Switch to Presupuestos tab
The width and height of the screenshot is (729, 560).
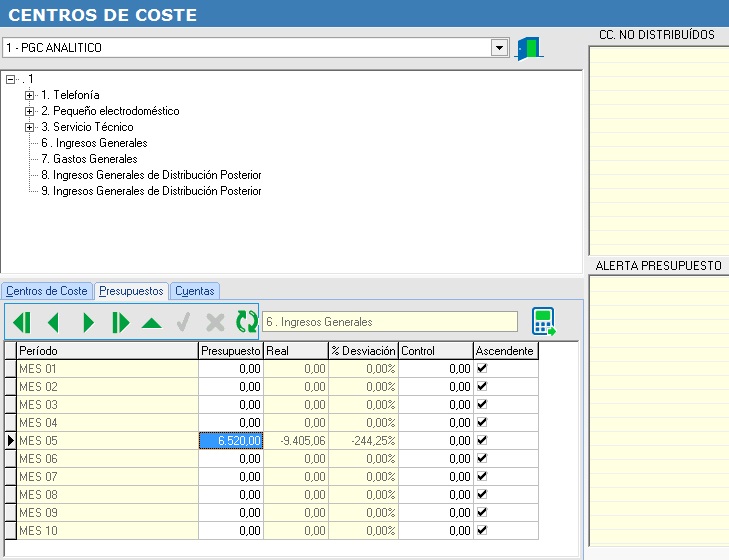[131, 291]
